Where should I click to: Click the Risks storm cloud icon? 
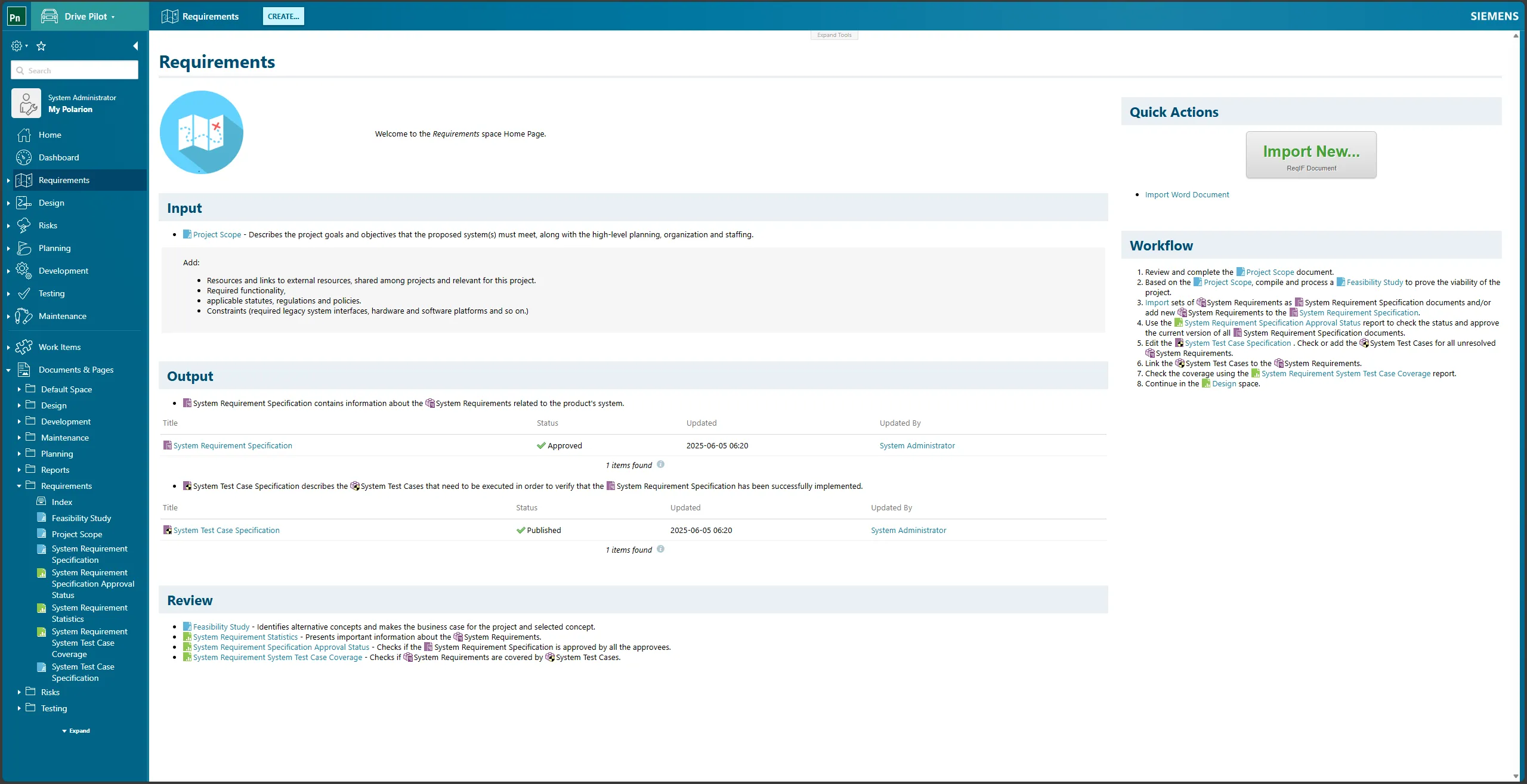(x=24, y=225)
